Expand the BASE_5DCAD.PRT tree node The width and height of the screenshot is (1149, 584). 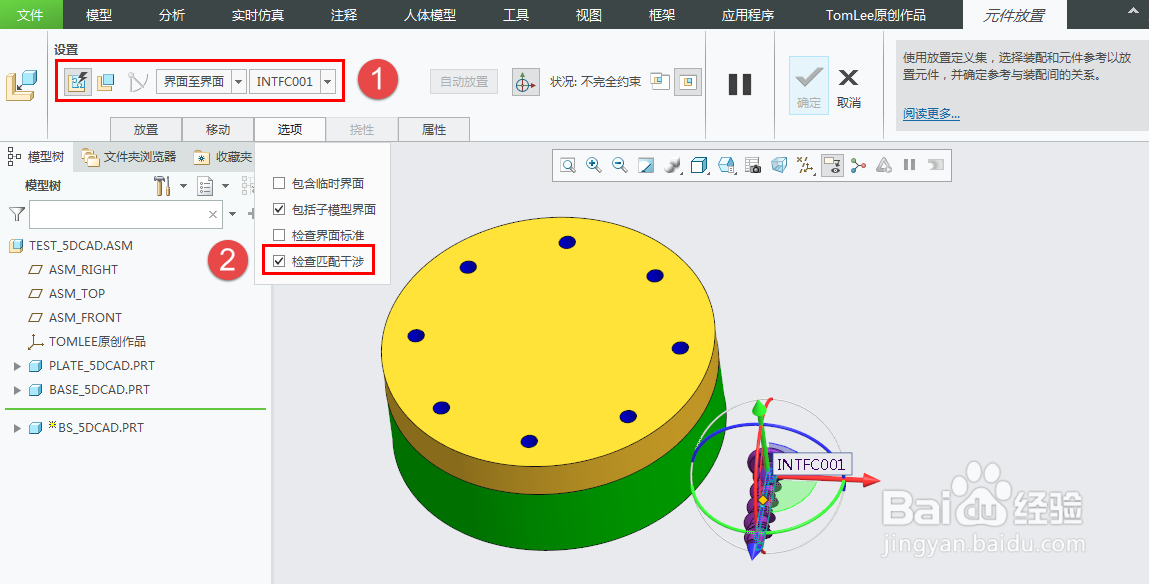click(18, 390)
